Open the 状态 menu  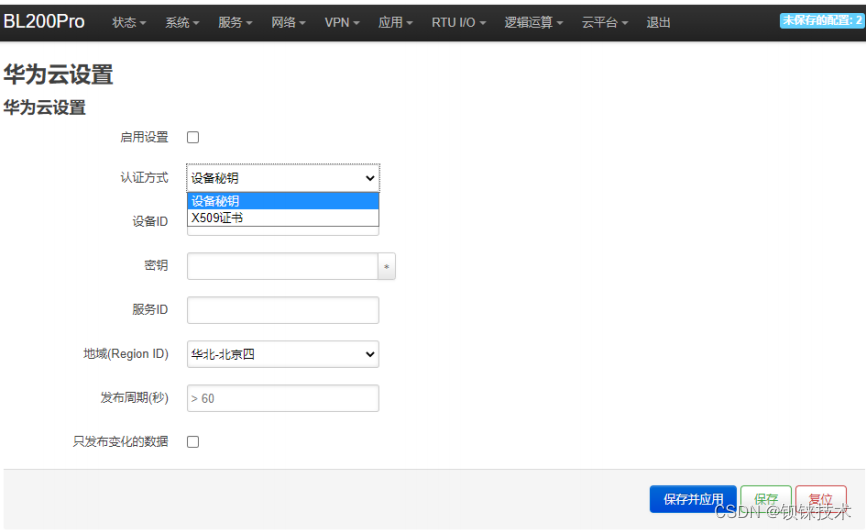(129, 23)
